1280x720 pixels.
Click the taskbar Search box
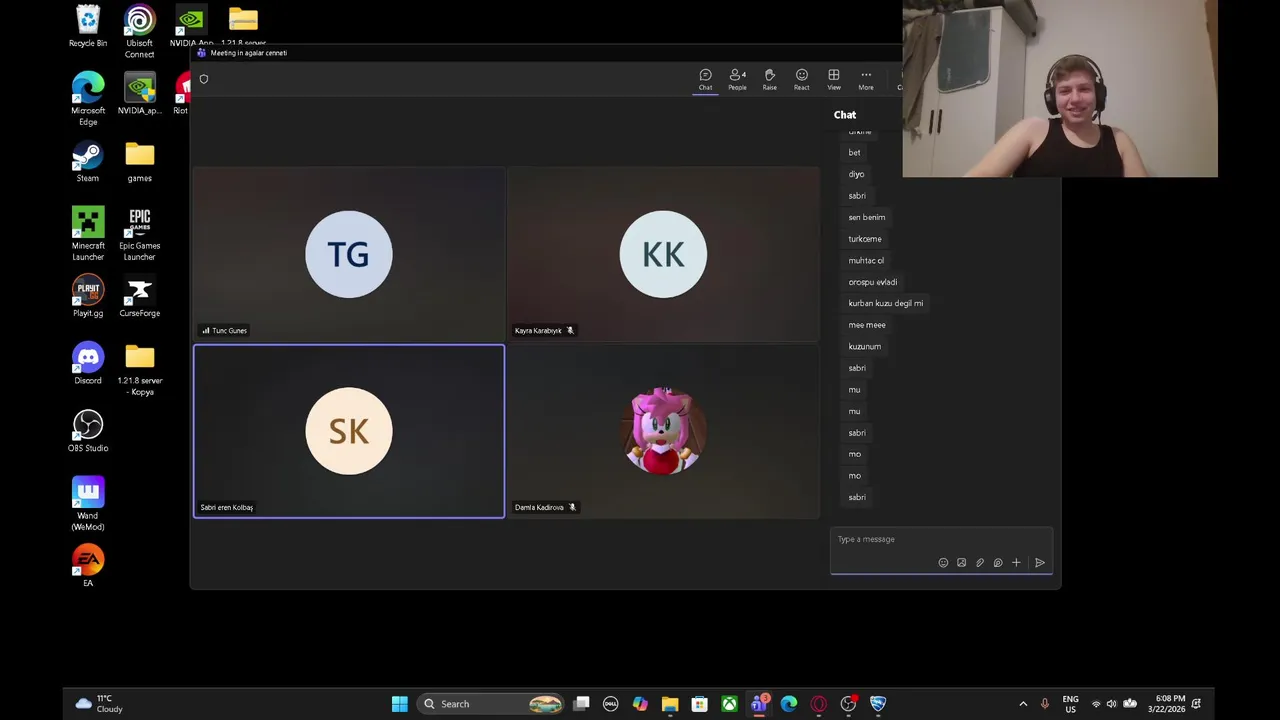point(490,704)
